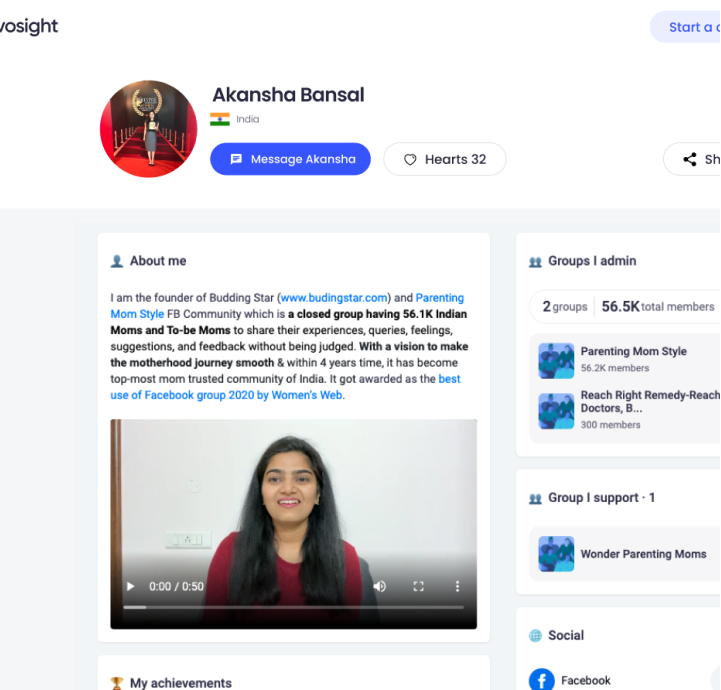Image resolution: width=721 pixels, height=690 pixels.
Task: Click the person icon beside About me
Action: (117, 261)
